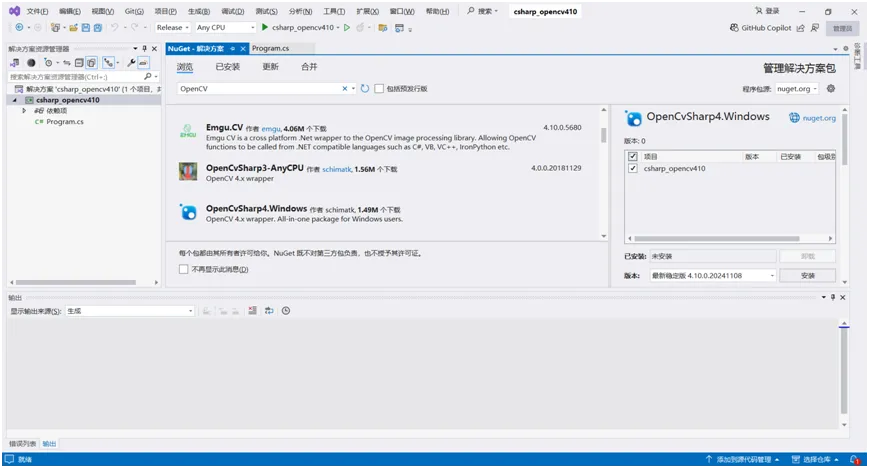Switch to the Installed NuGet tab

pos(227,67)
